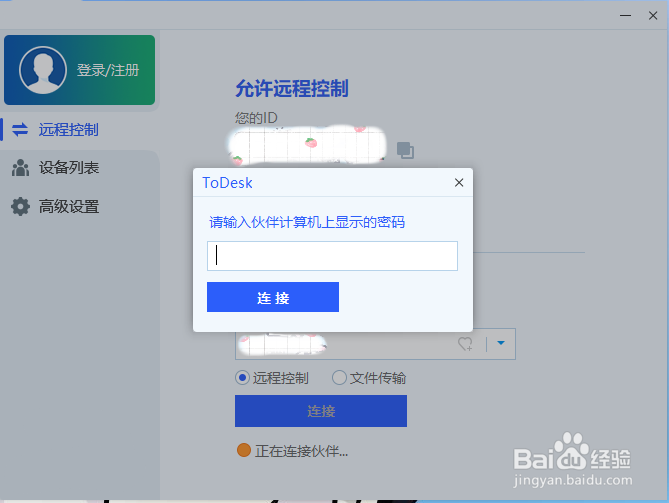Select the 远程控制 radio button
Viewport: 669px width, 503px height.
pos(242,378)
